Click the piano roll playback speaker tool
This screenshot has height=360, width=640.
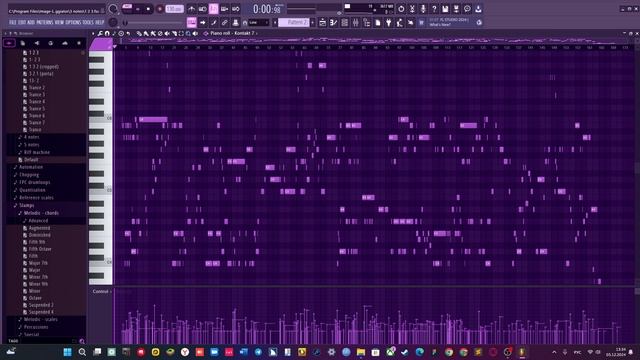coord(195,33)
